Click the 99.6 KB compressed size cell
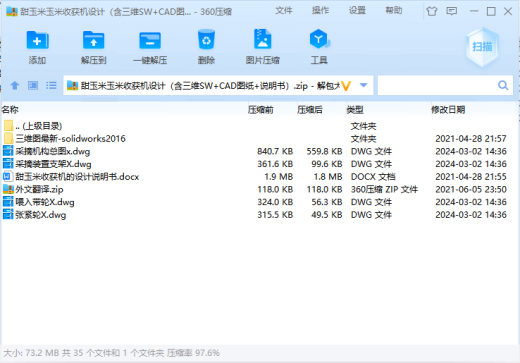The image size is (520, 363). pos(327,164)
